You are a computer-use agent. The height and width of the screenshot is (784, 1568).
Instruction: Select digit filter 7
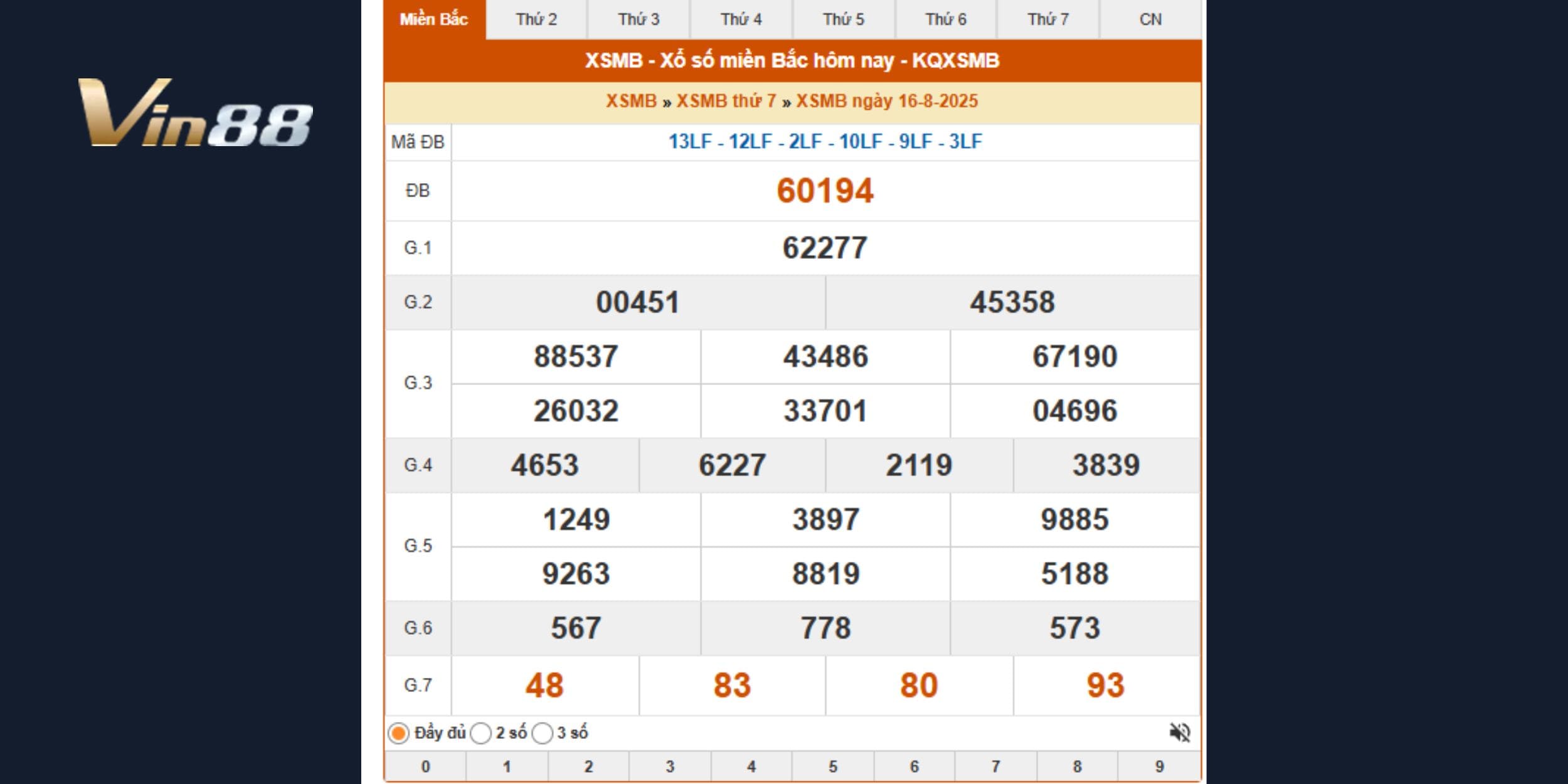995,766
